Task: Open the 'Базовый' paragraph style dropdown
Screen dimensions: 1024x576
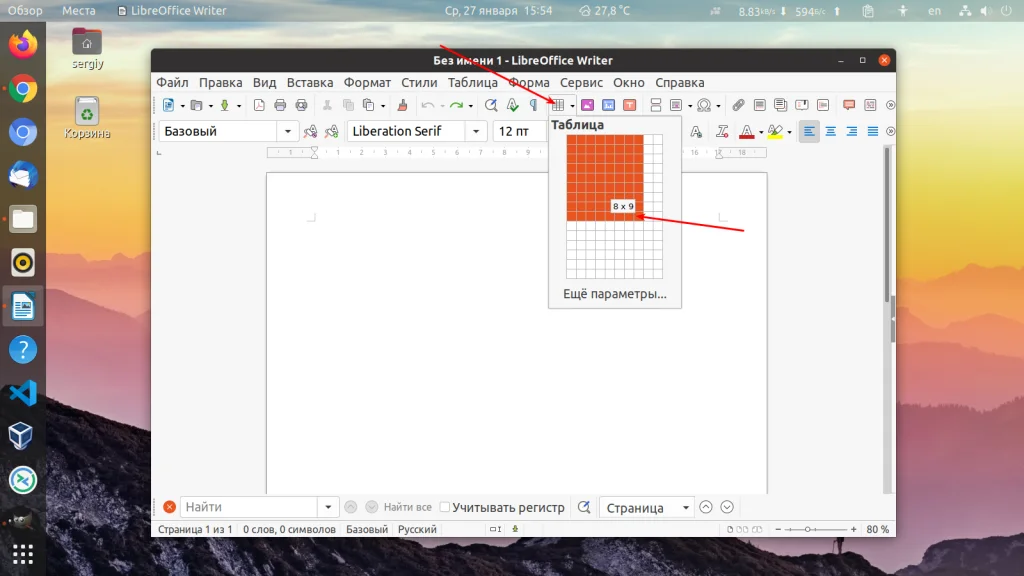Action: (x=288, y=130)
